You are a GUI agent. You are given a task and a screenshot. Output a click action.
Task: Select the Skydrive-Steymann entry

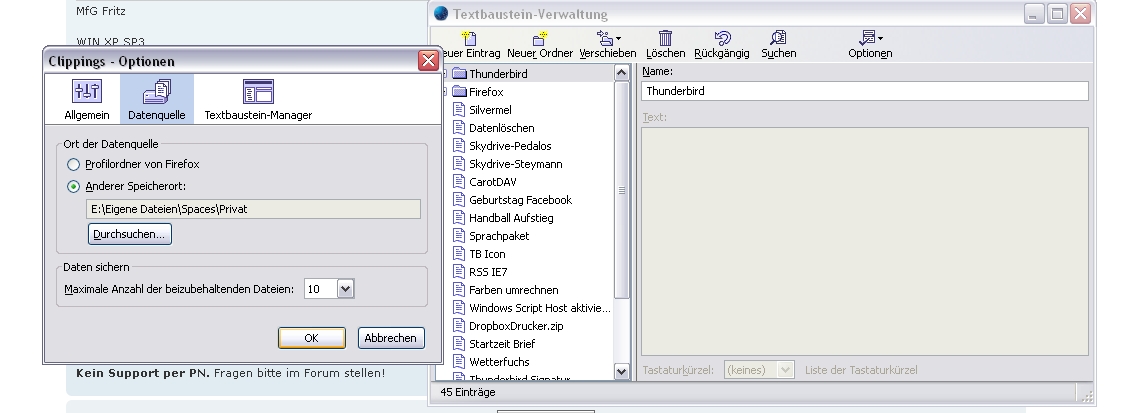tap(516, 164)
